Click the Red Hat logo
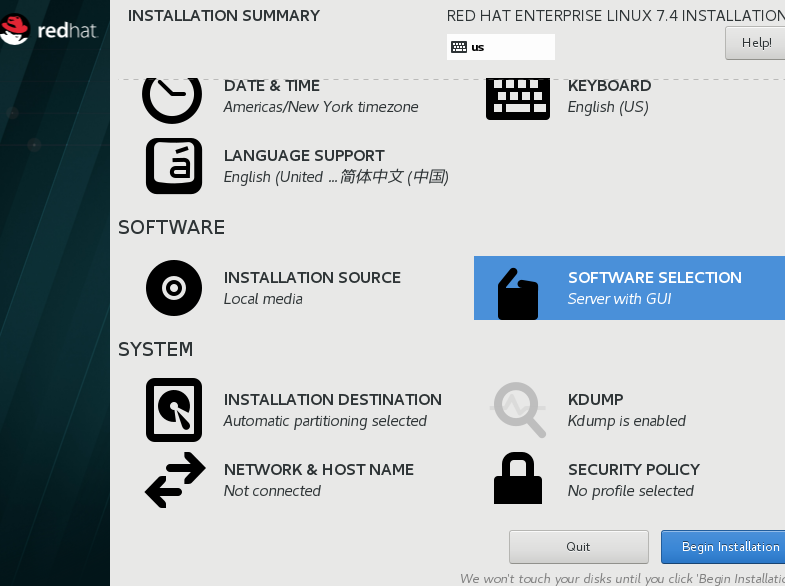This screenshot has width=785, height=586. (49, 29)
